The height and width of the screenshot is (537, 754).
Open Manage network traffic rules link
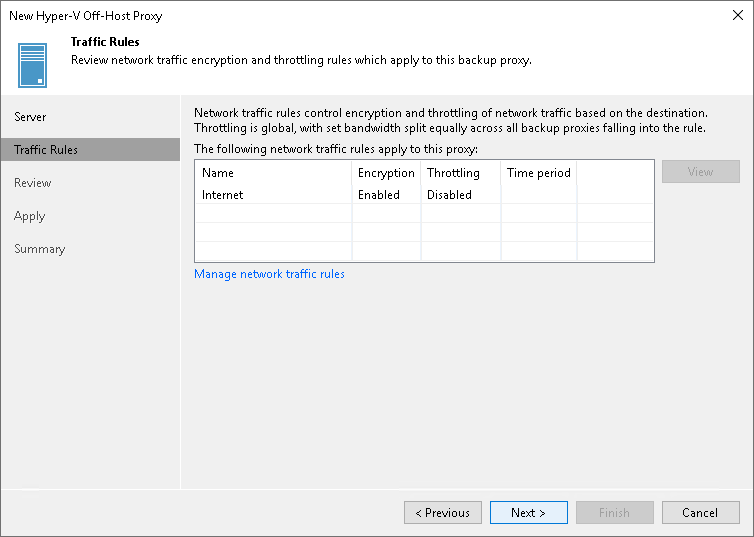[269, 274]
